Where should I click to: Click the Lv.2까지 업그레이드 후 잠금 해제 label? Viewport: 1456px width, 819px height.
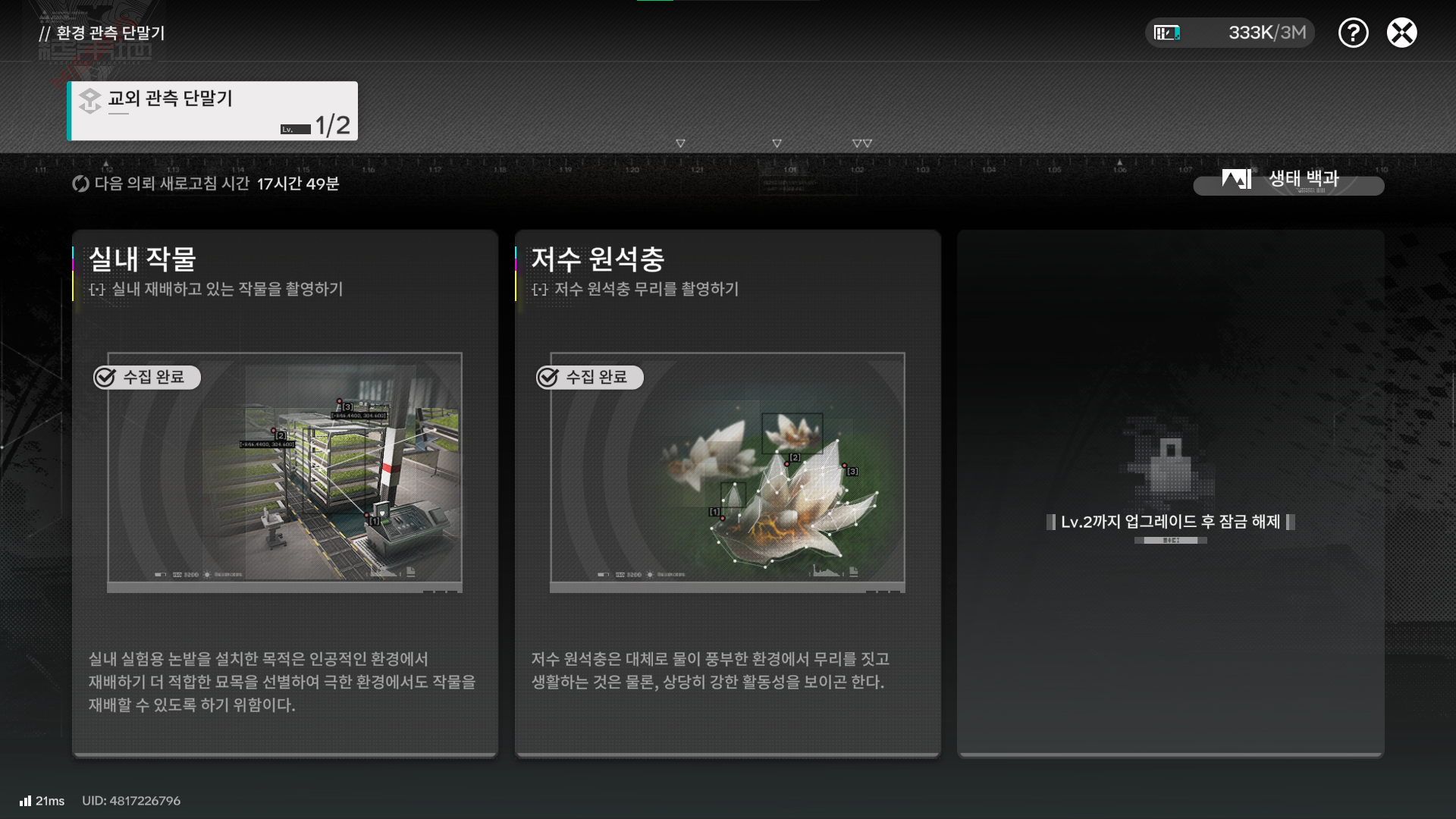(1170, 522)
